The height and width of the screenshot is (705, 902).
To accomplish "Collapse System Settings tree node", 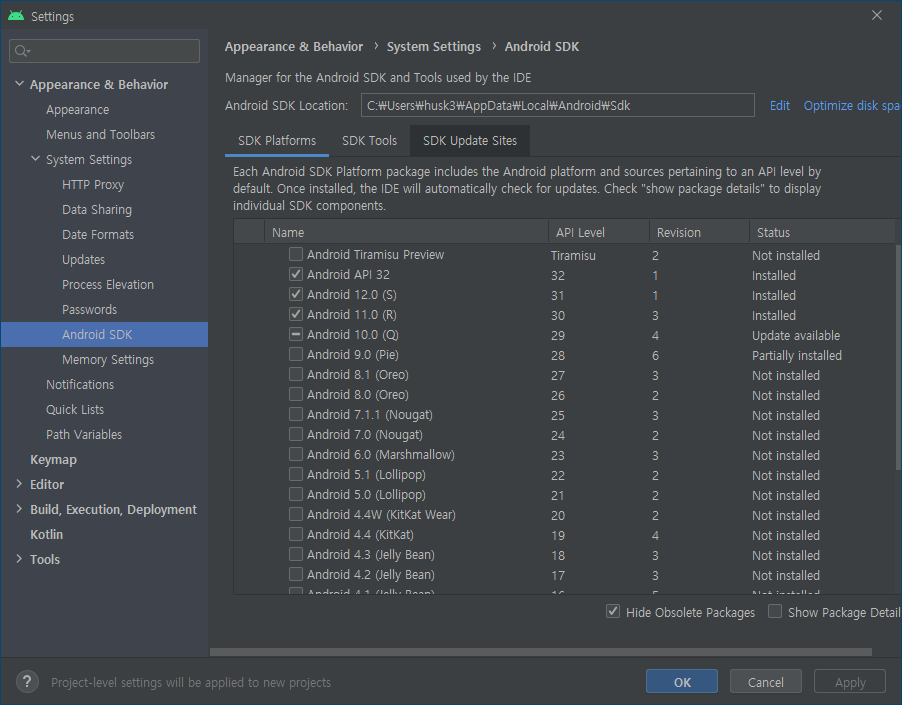I will pos(36,159).
